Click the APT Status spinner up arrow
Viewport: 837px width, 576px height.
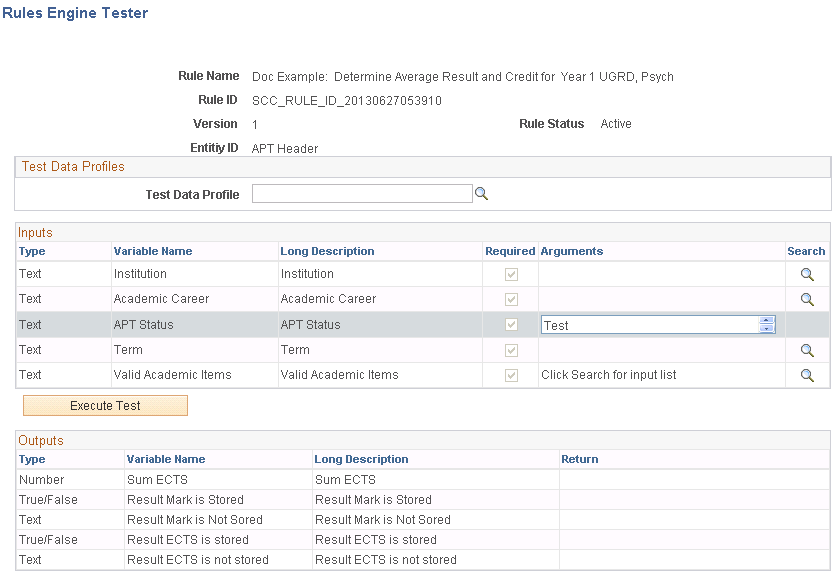(x=768, y=319)
